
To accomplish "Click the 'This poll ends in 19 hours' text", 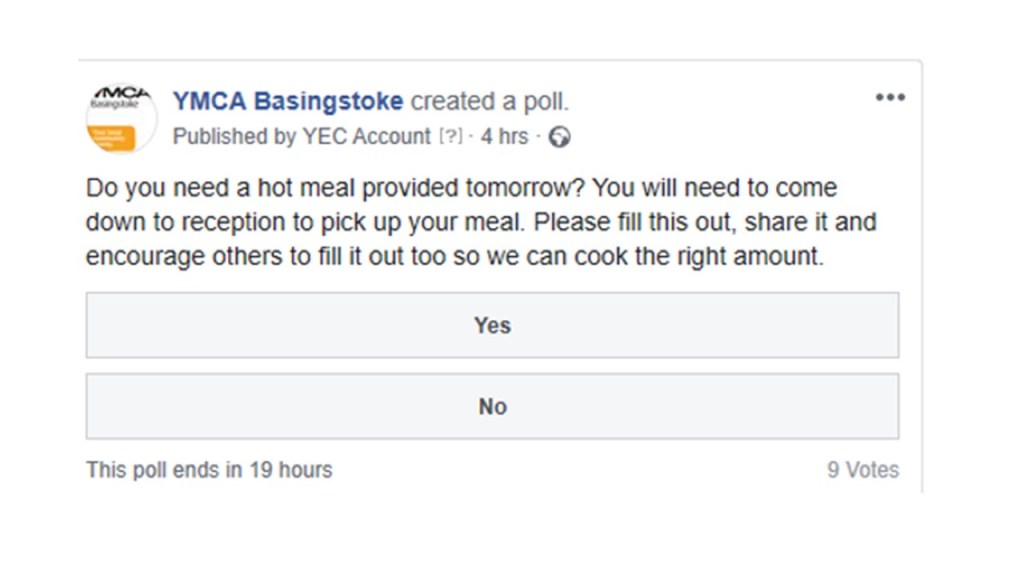I will (x=209, y=470).
